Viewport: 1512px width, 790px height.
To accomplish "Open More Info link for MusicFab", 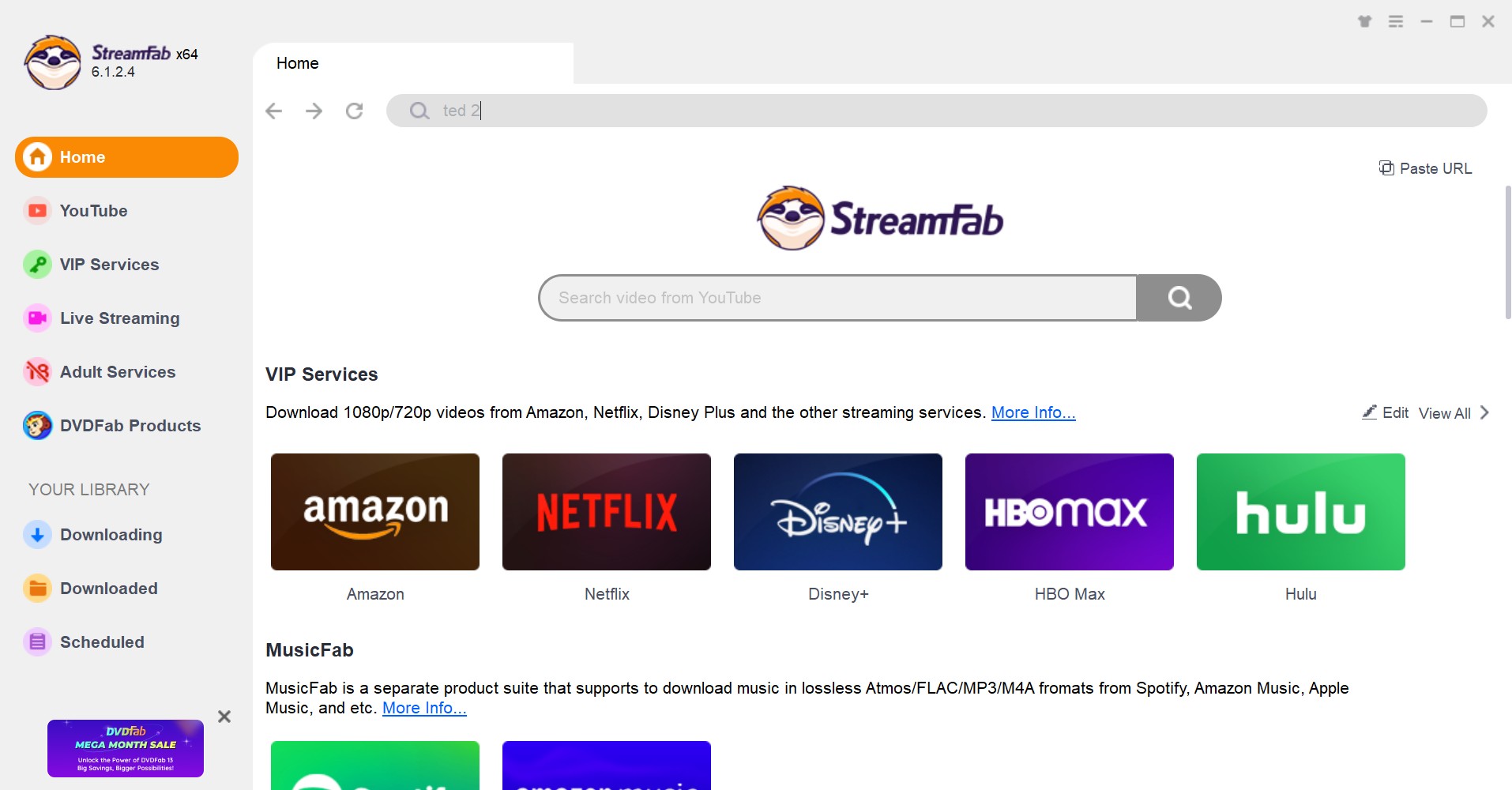I will (x=424, y=708).
